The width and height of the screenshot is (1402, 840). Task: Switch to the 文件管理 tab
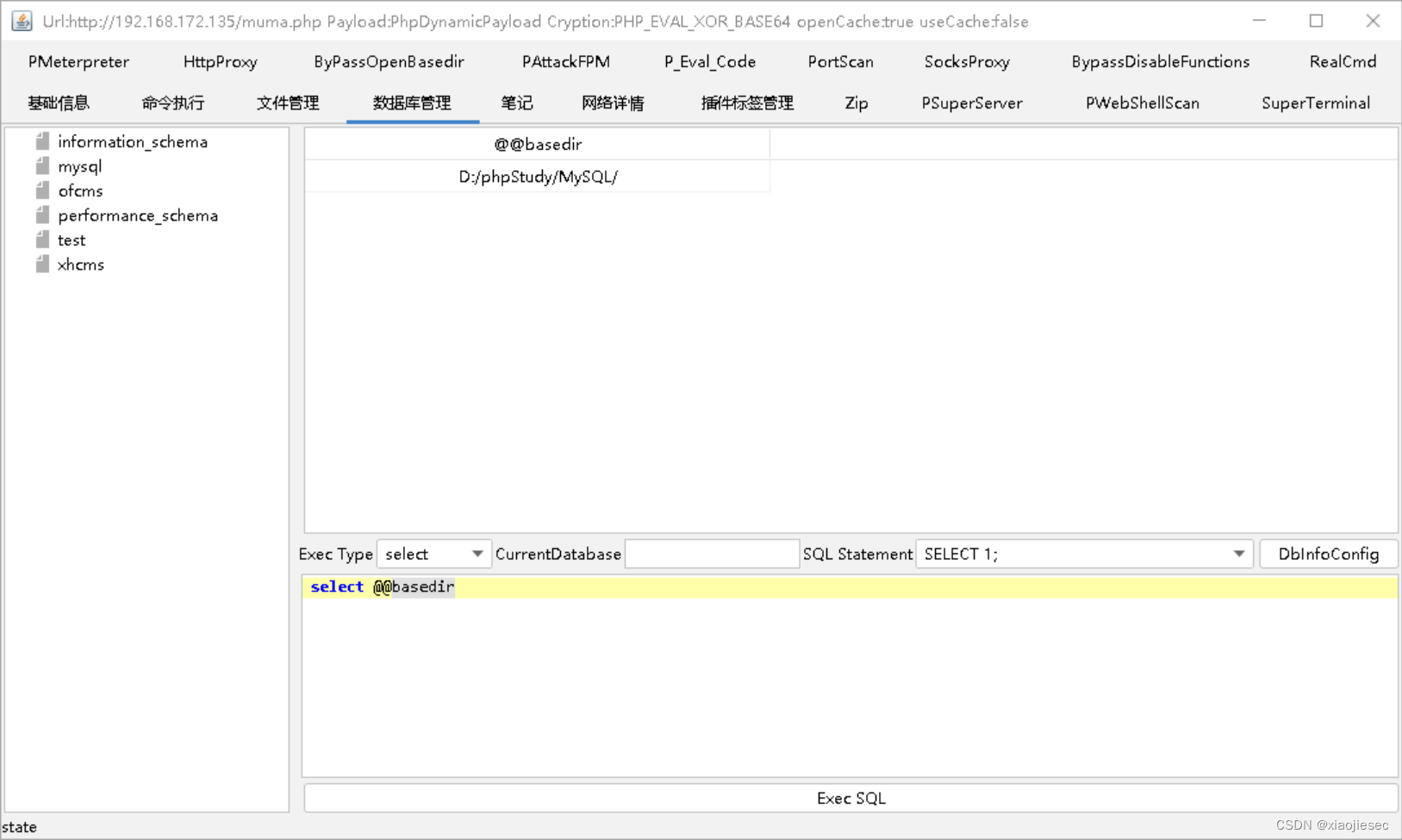coord(288,103)
